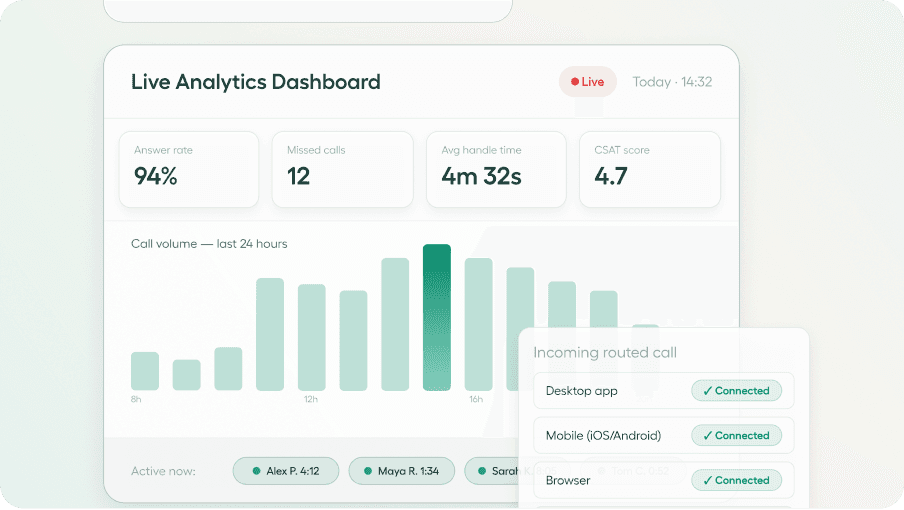Open the CSAT score 4.7 card
Viewport: 904px width, 510px height.
[650, 169]
